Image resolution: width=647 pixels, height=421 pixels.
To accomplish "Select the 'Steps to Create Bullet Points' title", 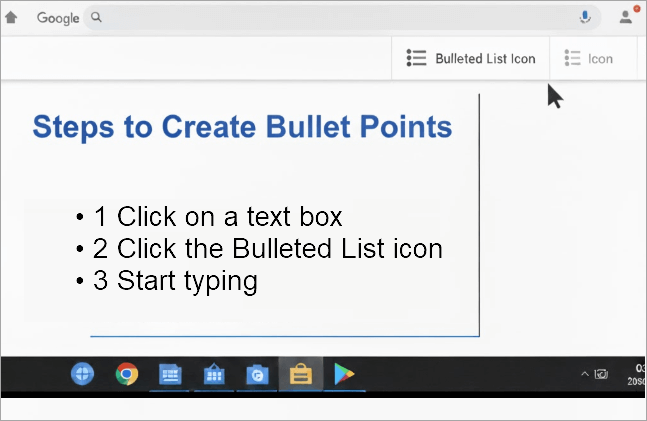I will (x=242, y=127).
